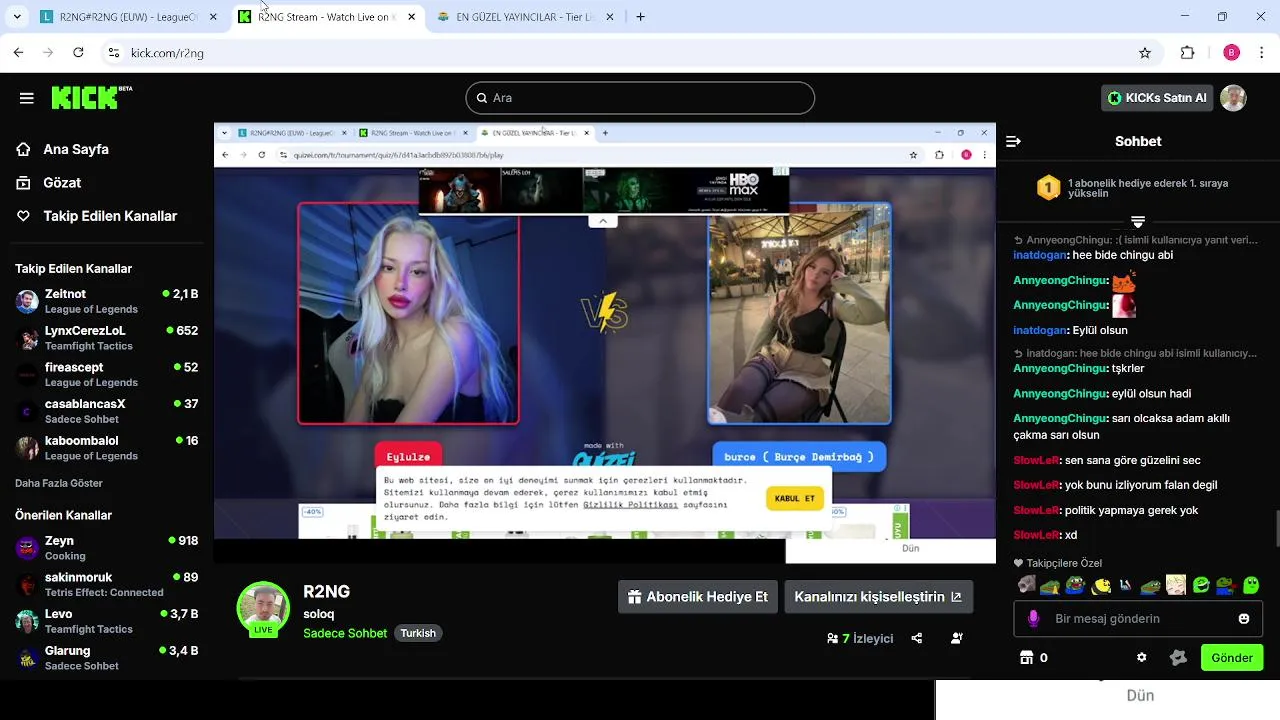This screenshot has height=720, width=1280.
Task: Open browser tab search dropdown
Action: point(16,17)
